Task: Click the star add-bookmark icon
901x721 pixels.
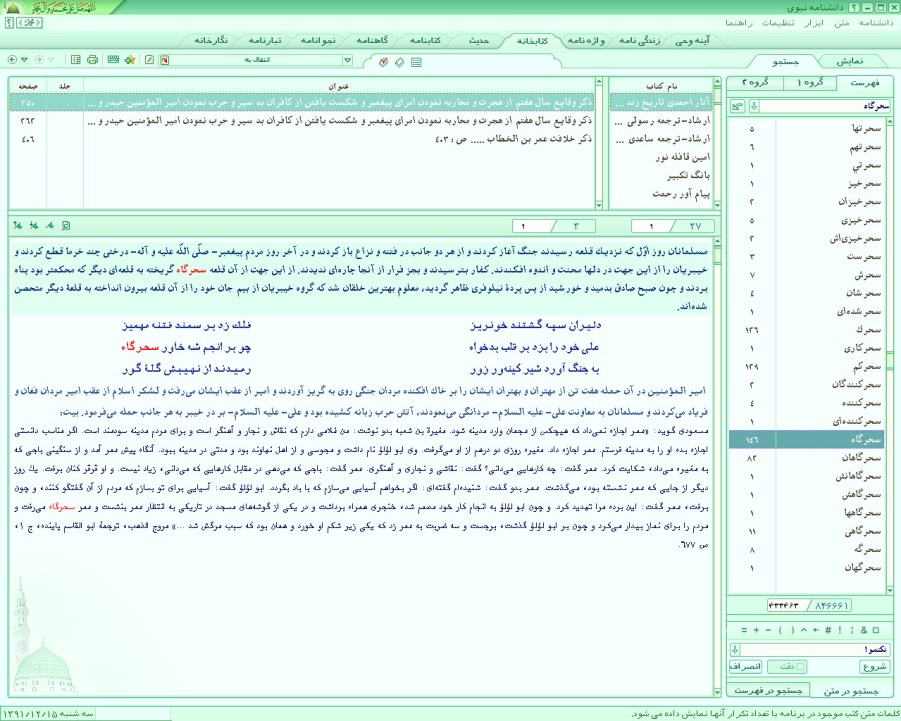Action: (x=130, y=60)
